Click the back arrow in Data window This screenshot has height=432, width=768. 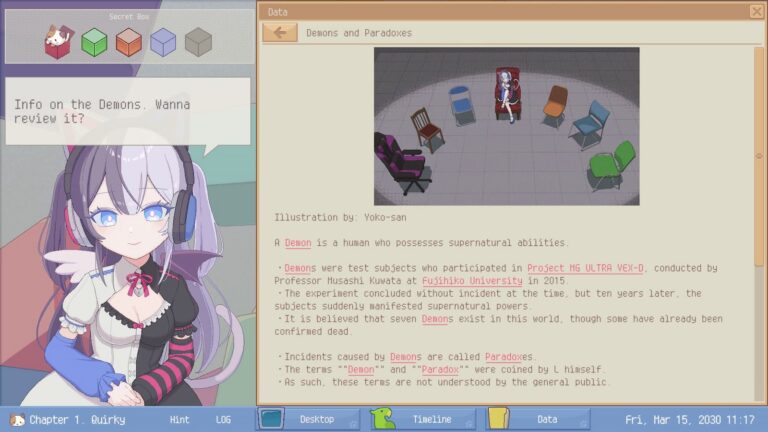pyautogui.click(x=280, y=33)
